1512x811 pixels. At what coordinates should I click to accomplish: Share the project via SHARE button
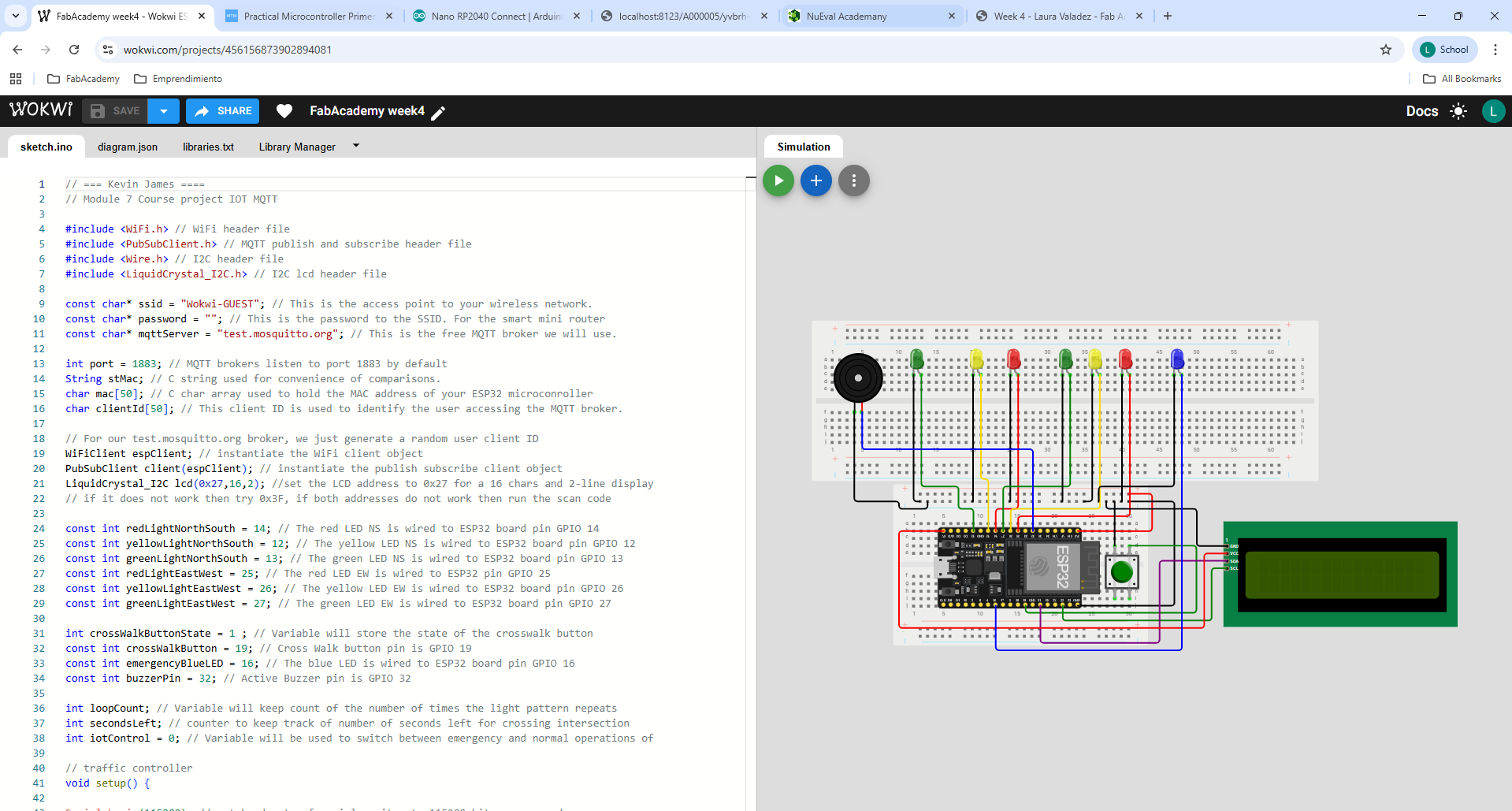click(223, 111)
